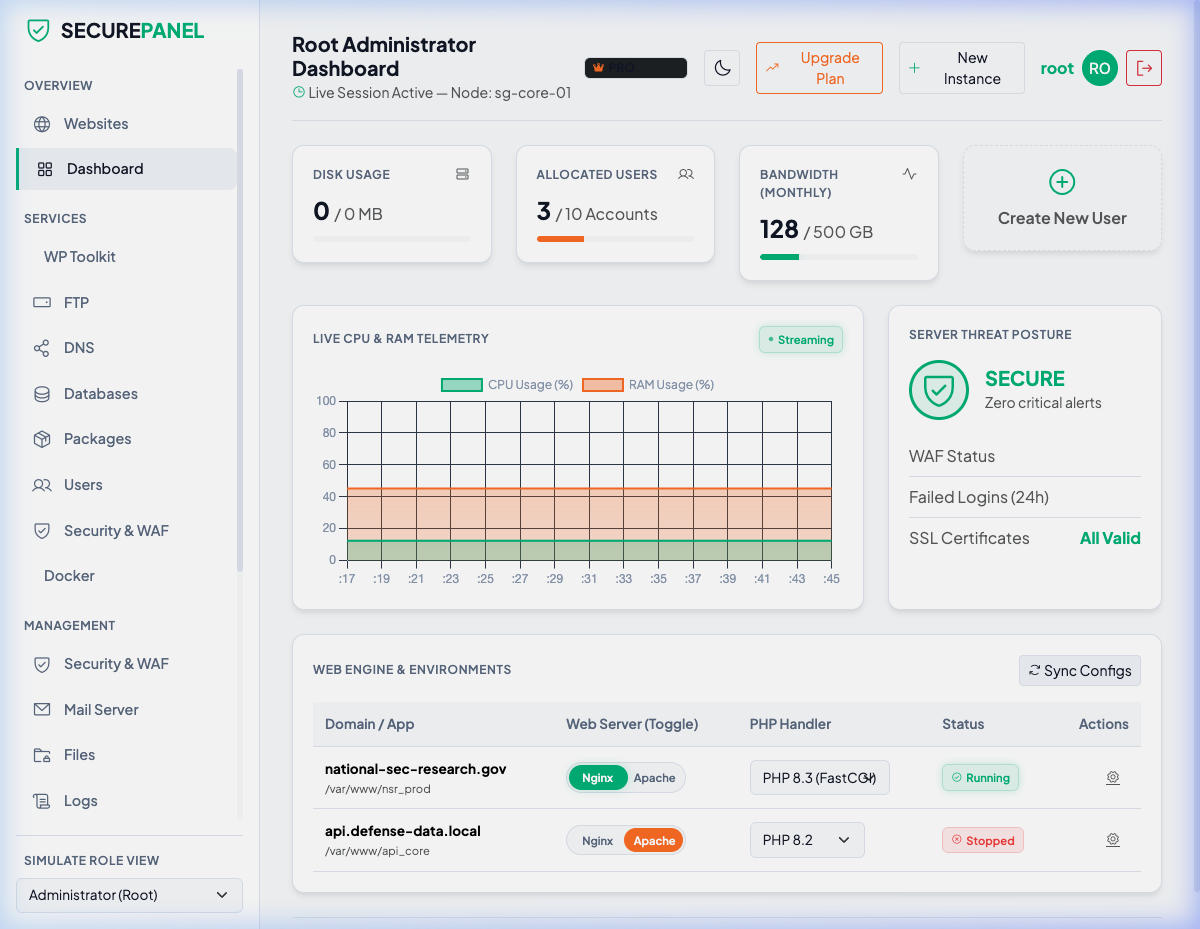Open PHP 8.2 handler dropdown
This screenshot has width=1200, height=929.
click(x=807, y=840)
